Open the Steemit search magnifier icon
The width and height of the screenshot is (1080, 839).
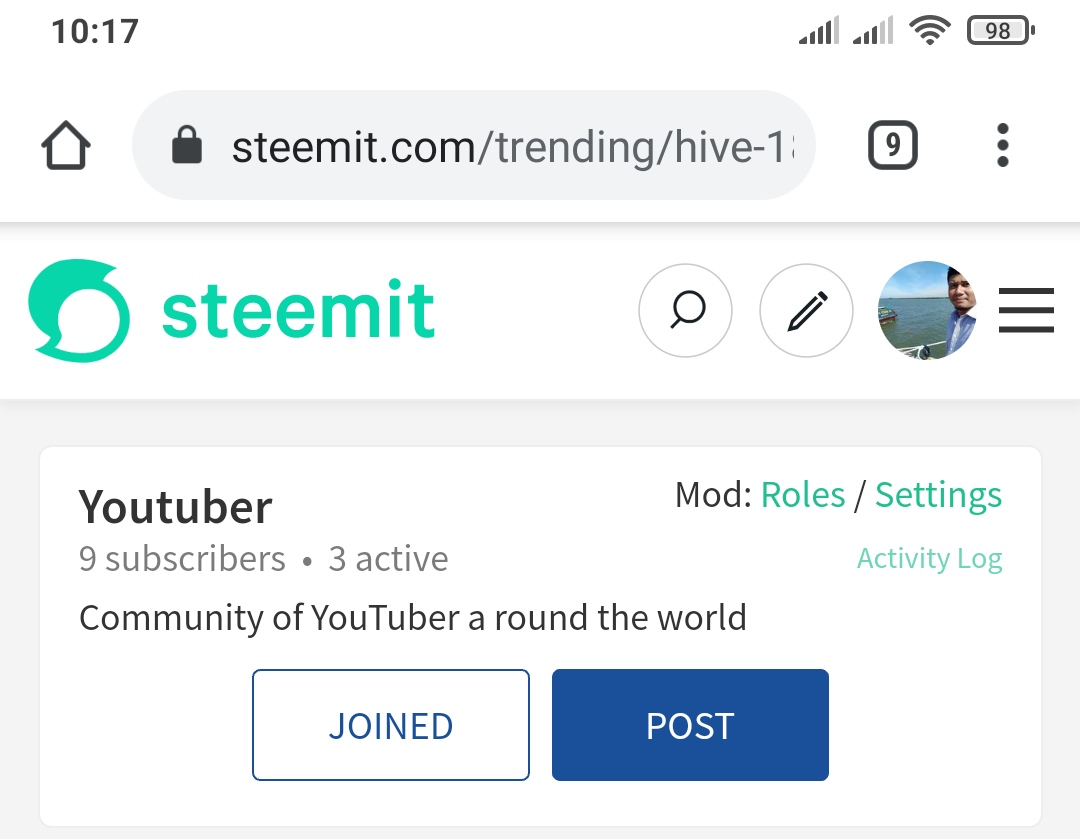685,310
